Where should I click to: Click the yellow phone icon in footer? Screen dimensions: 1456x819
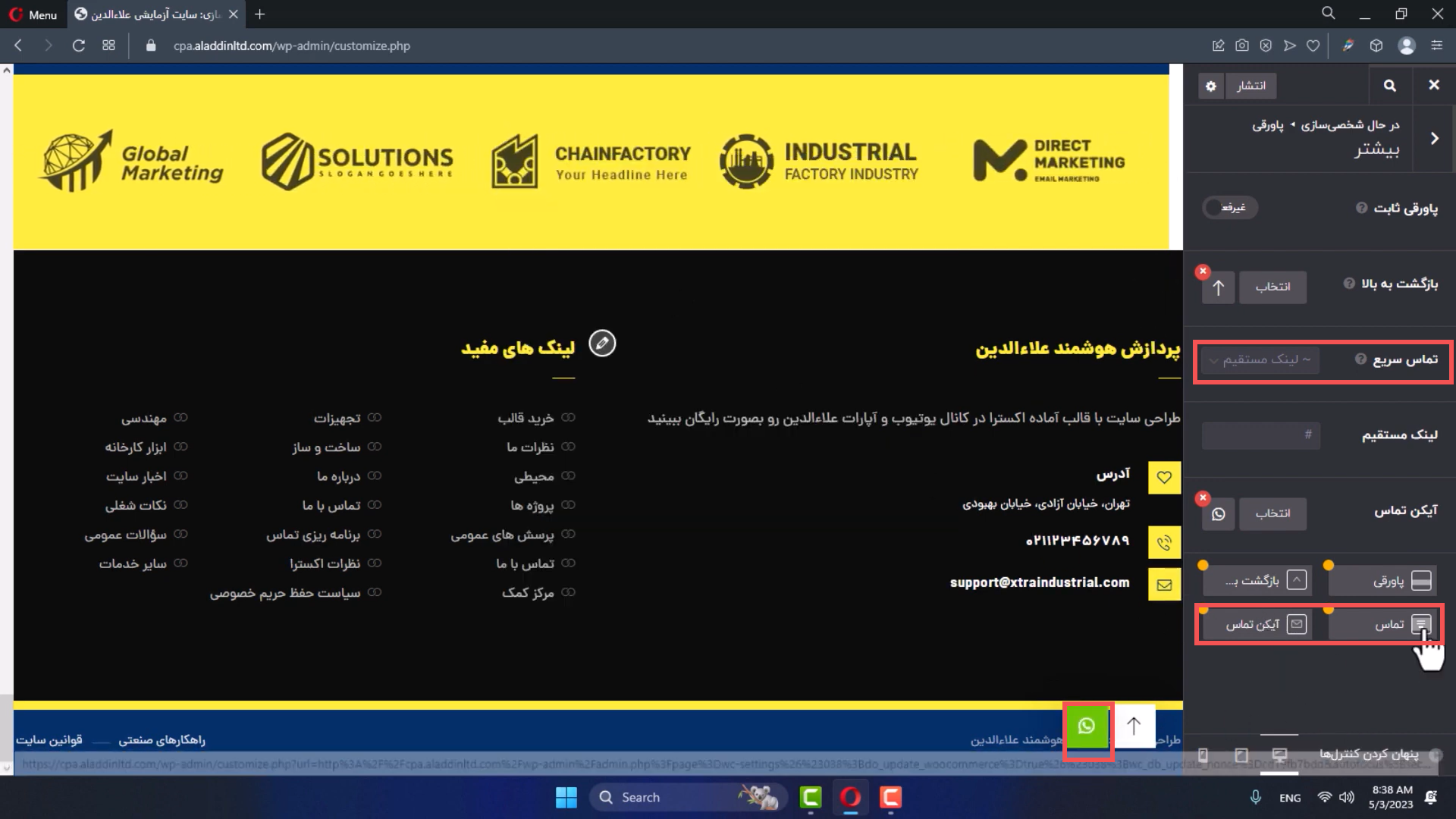[x=1164, y=542]
